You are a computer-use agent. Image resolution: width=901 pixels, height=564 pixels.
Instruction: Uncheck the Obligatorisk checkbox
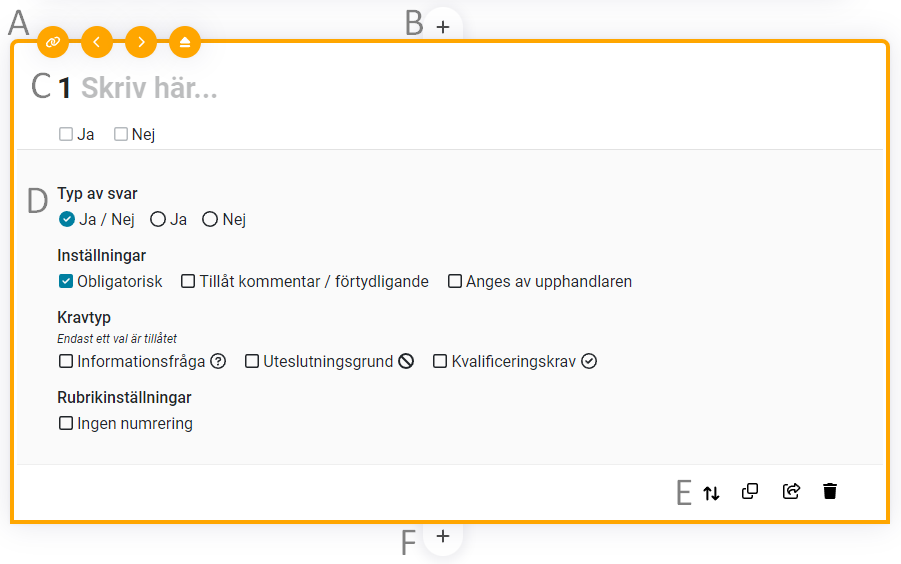[66, 281]
